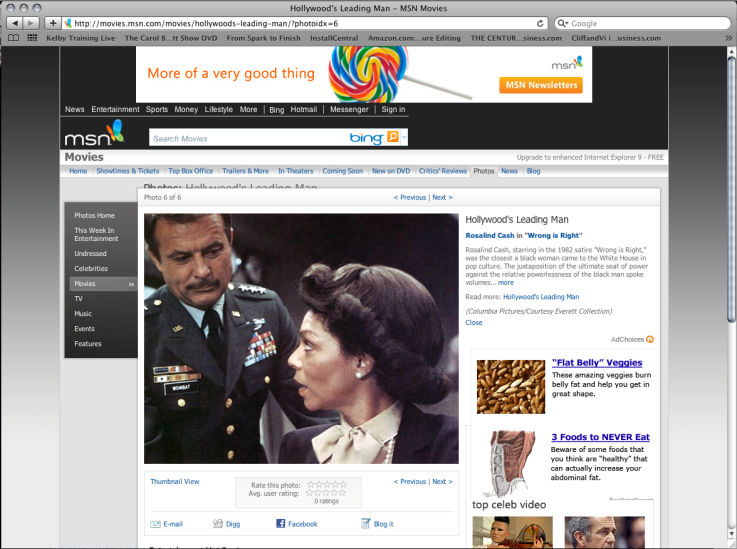Viewport: 737px width, 549px height.
Task: Open the Bing search options dropdown arrow
Action: 404,137
